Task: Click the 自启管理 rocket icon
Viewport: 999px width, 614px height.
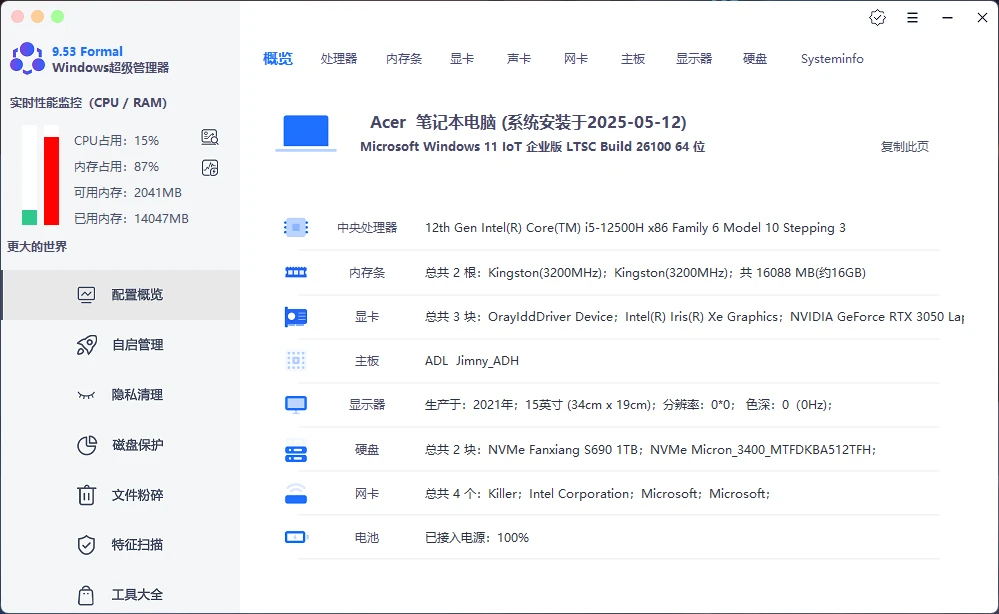Action: [86, 345]
